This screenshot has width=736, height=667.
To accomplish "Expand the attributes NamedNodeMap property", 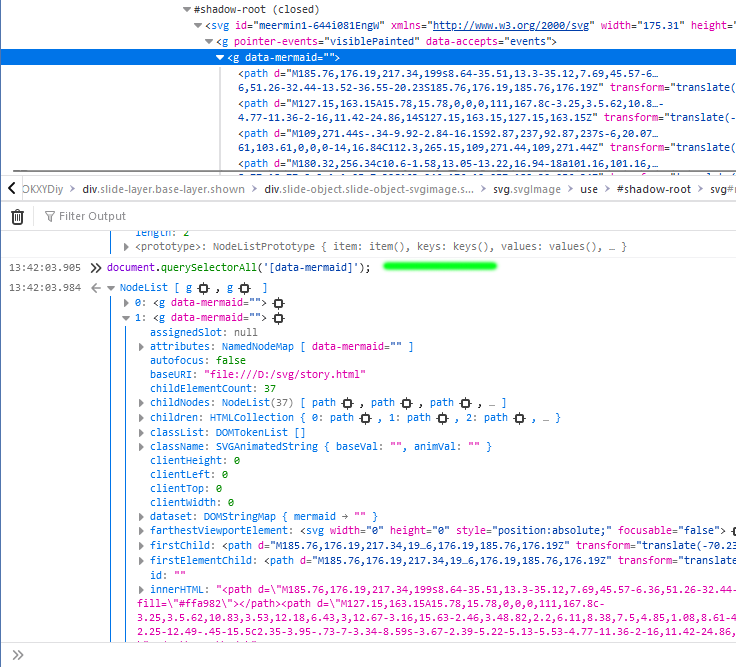I will pyautogui.click(x=141, y=346).
